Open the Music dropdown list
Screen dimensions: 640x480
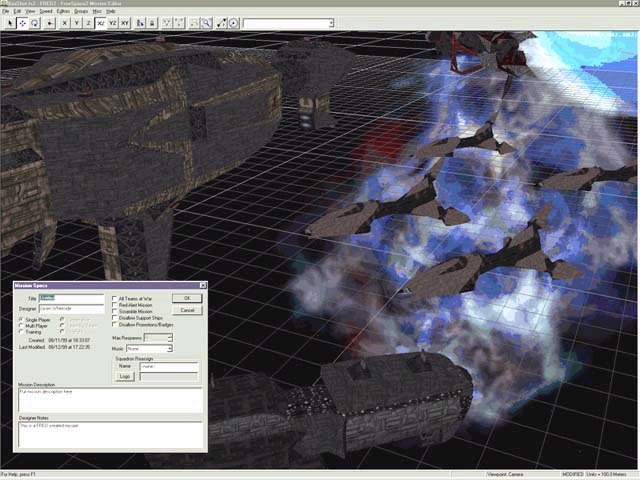[169, 350]
